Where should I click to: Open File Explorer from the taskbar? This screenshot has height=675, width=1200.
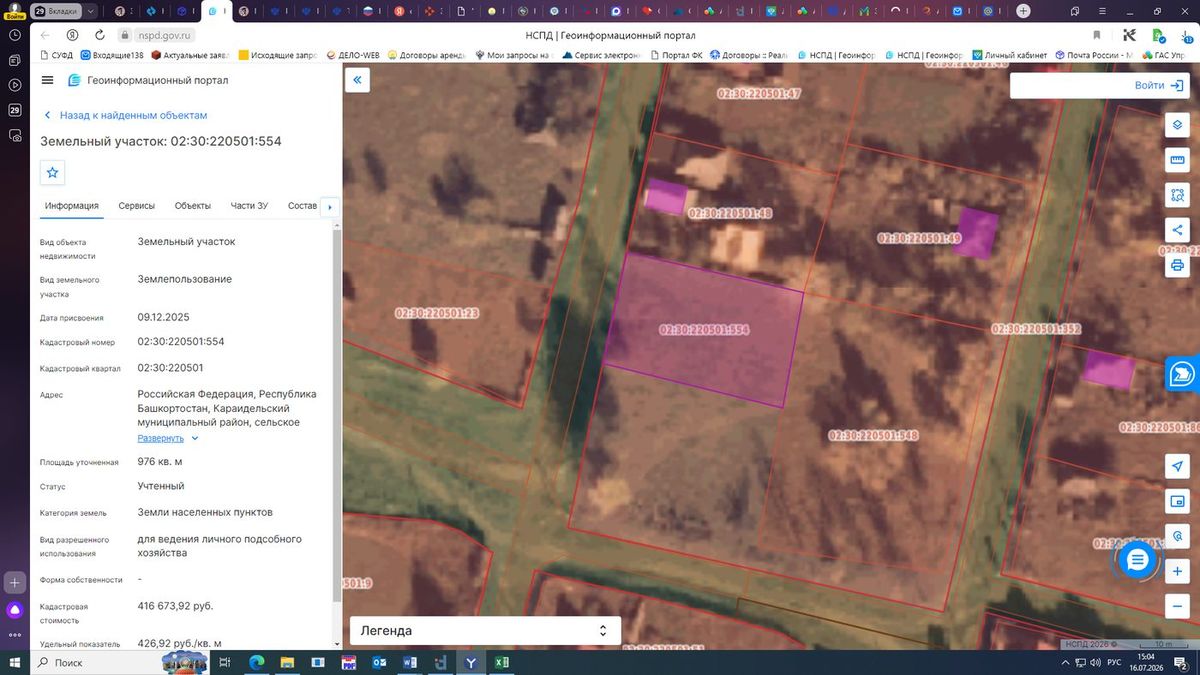pos(287,662)
